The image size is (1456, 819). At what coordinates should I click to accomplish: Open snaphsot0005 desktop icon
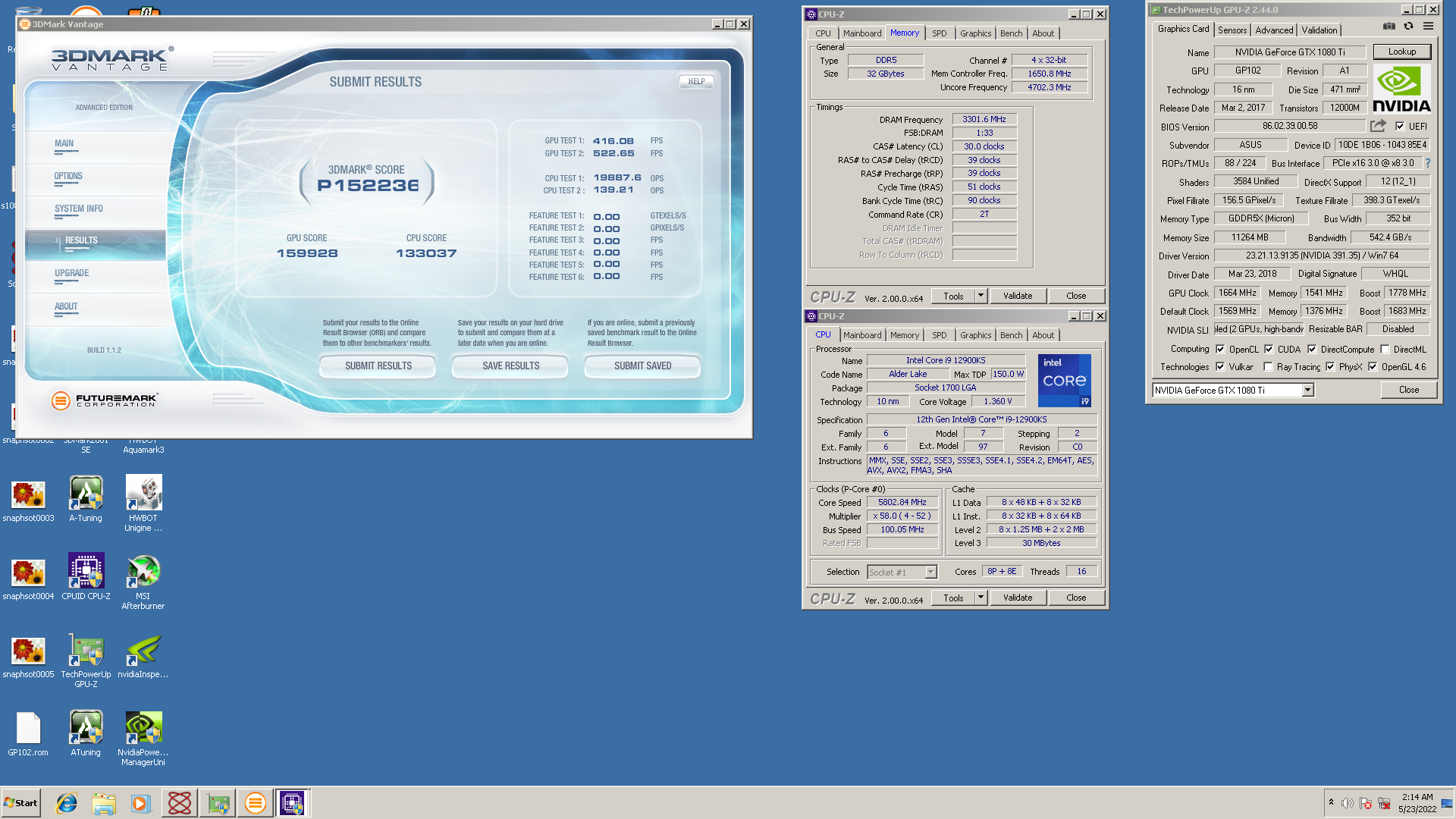(28, 656)
